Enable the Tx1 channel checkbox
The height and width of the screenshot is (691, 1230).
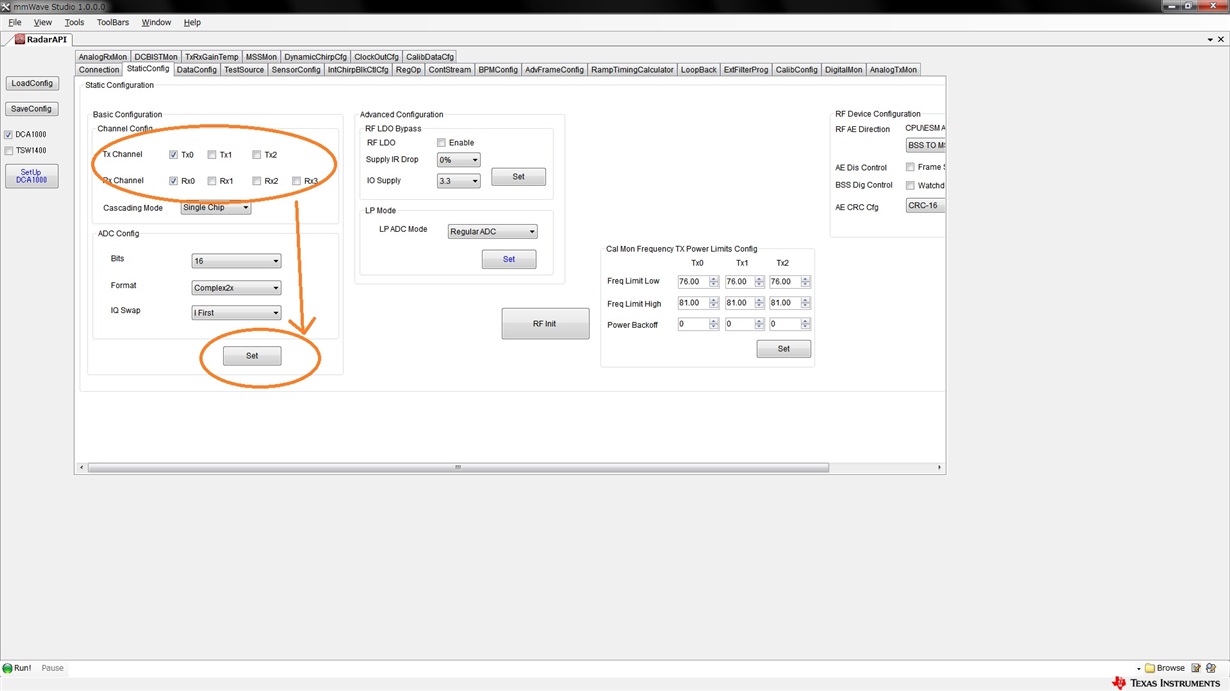click(x=212, y=155)
